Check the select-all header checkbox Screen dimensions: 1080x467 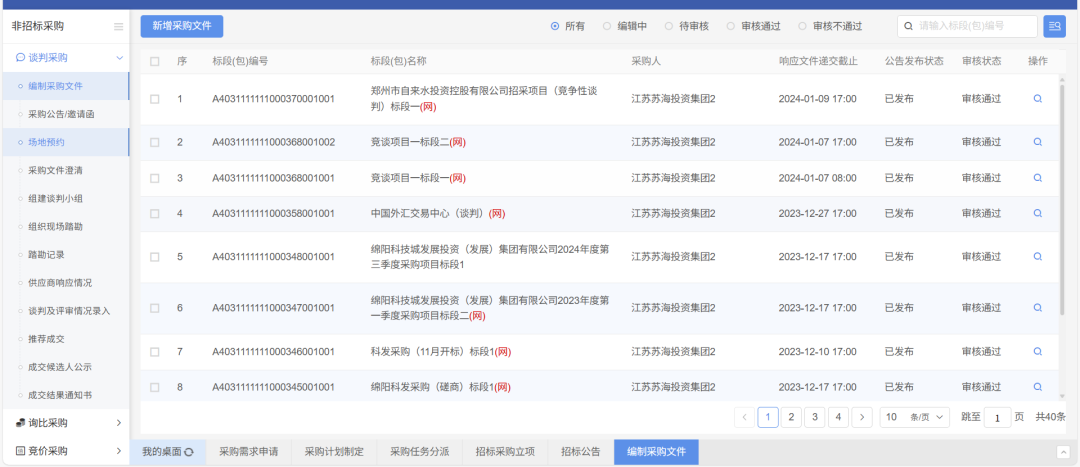pyautogui.click(x=154, y=61)
